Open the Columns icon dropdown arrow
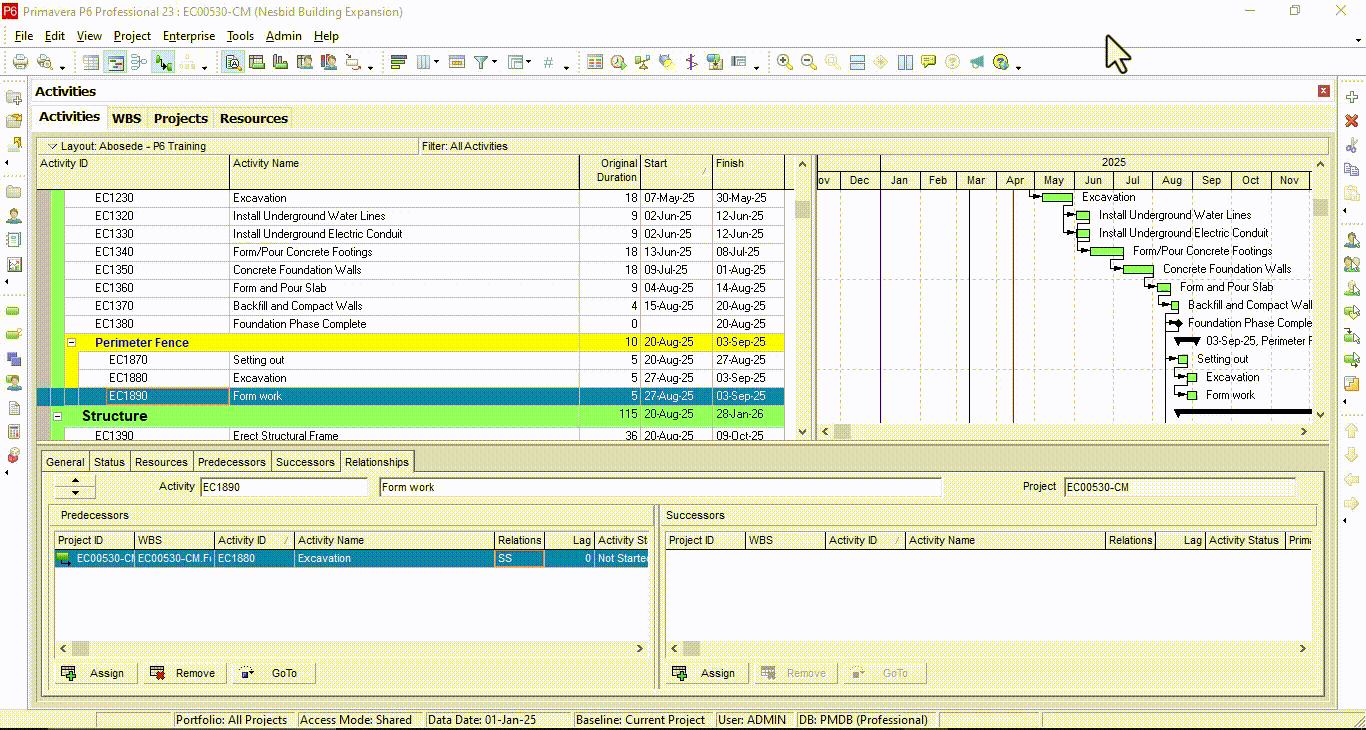 click(x=436, y=63)
